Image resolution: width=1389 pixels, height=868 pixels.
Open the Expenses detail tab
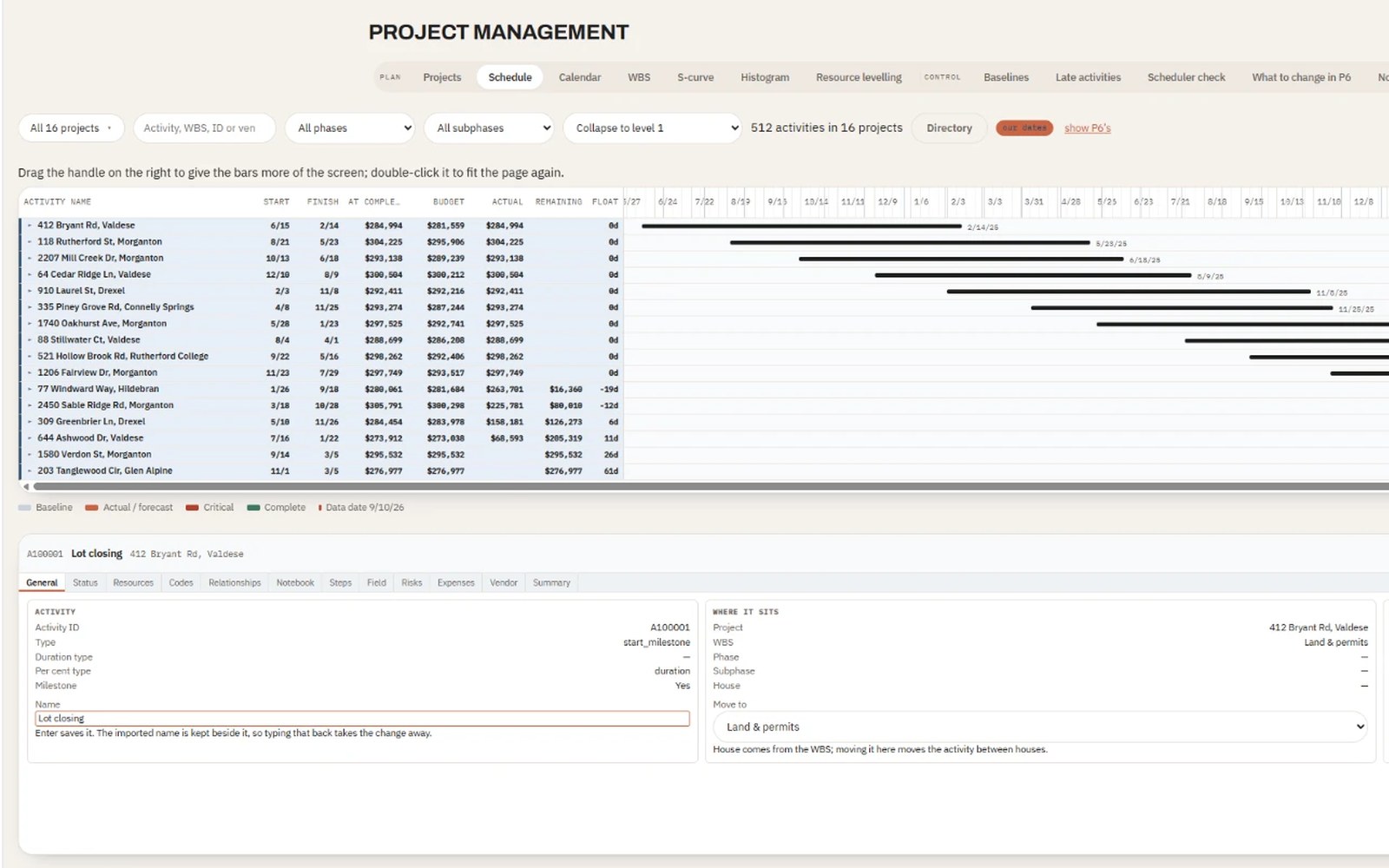pos(456,582)
